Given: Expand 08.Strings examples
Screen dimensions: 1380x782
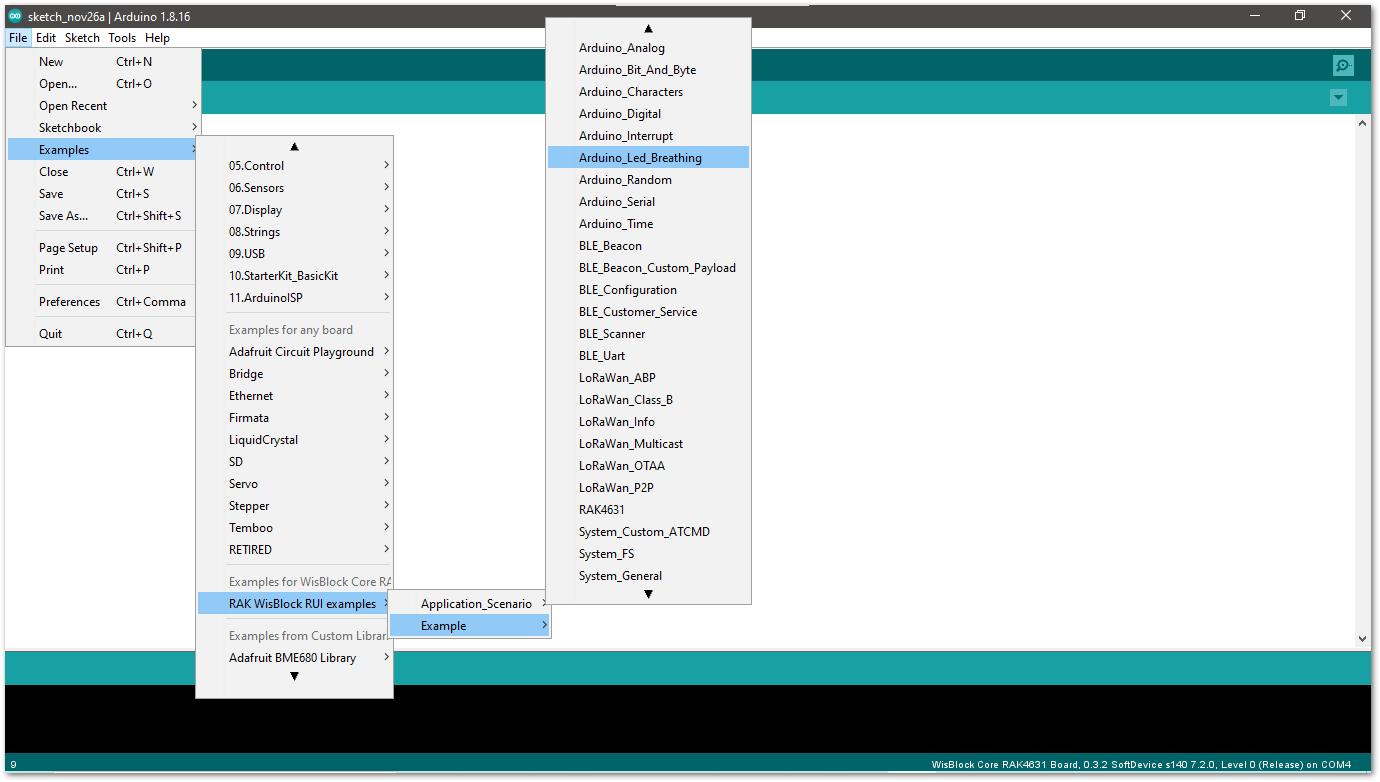Looking at the screenshot, I should tap(294, 232).
